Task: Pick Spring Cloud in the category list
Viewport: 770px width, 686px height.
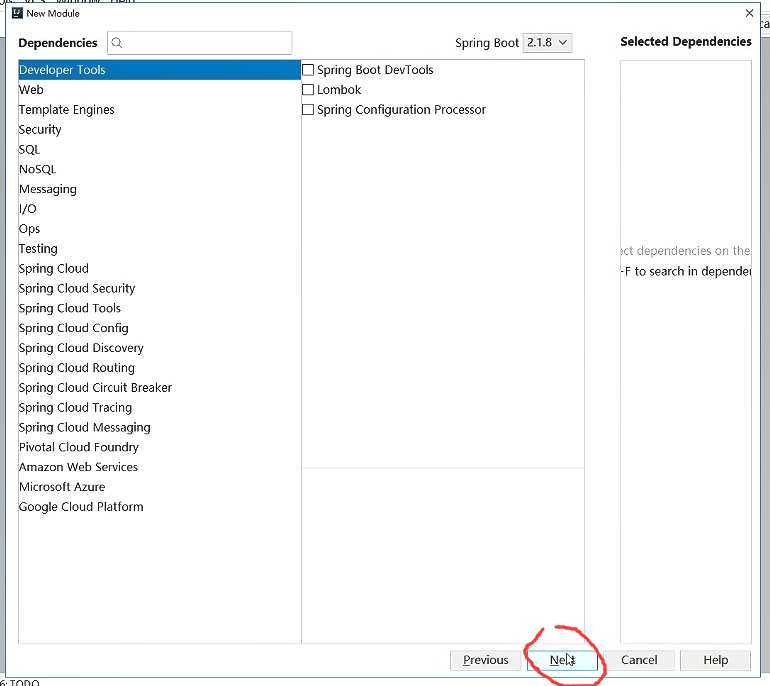Action: [x=159, y=269]
